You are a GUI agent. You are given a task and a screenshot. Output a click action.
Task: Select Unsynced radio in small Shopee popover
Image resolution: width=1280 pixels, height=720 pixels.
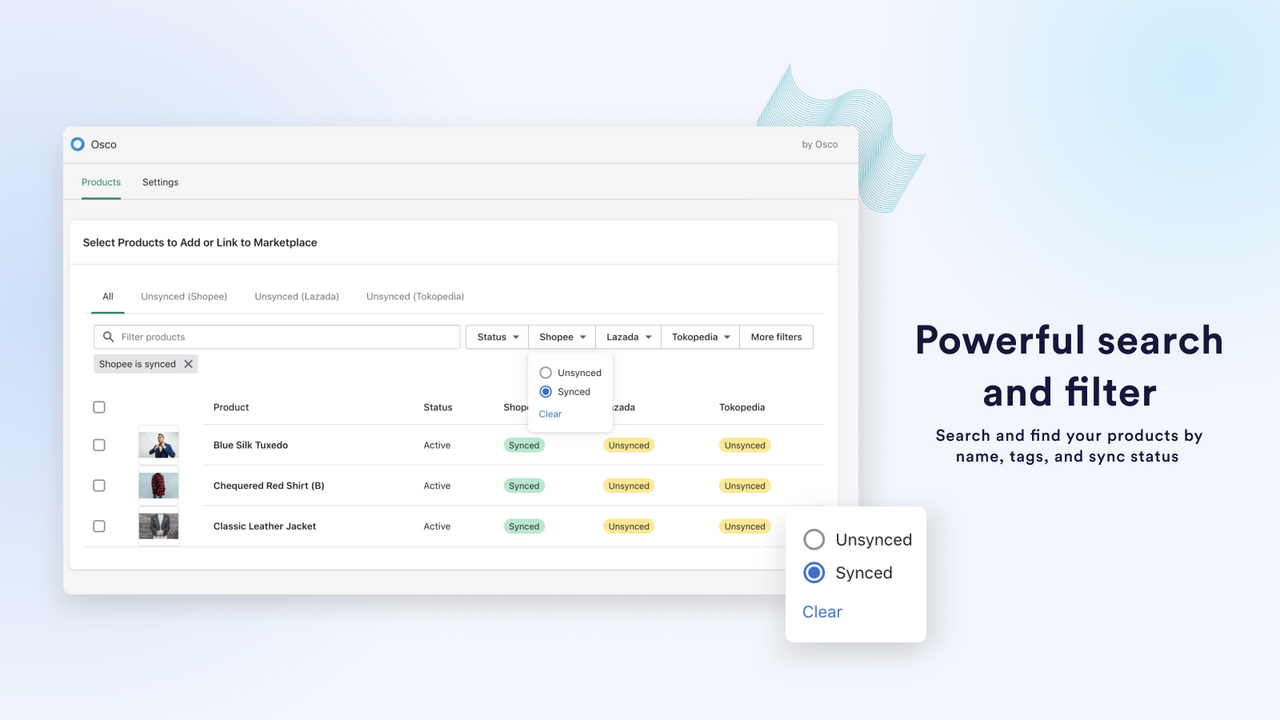click(x=546, y=373)
